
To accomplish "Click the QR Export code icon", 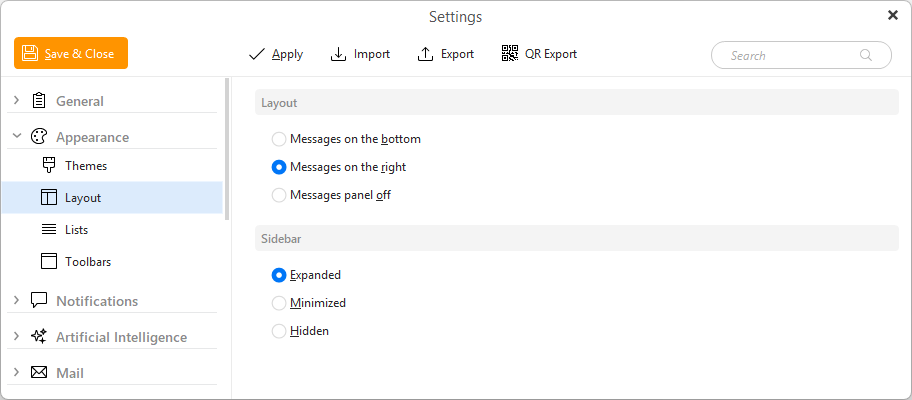I will 510,54.
